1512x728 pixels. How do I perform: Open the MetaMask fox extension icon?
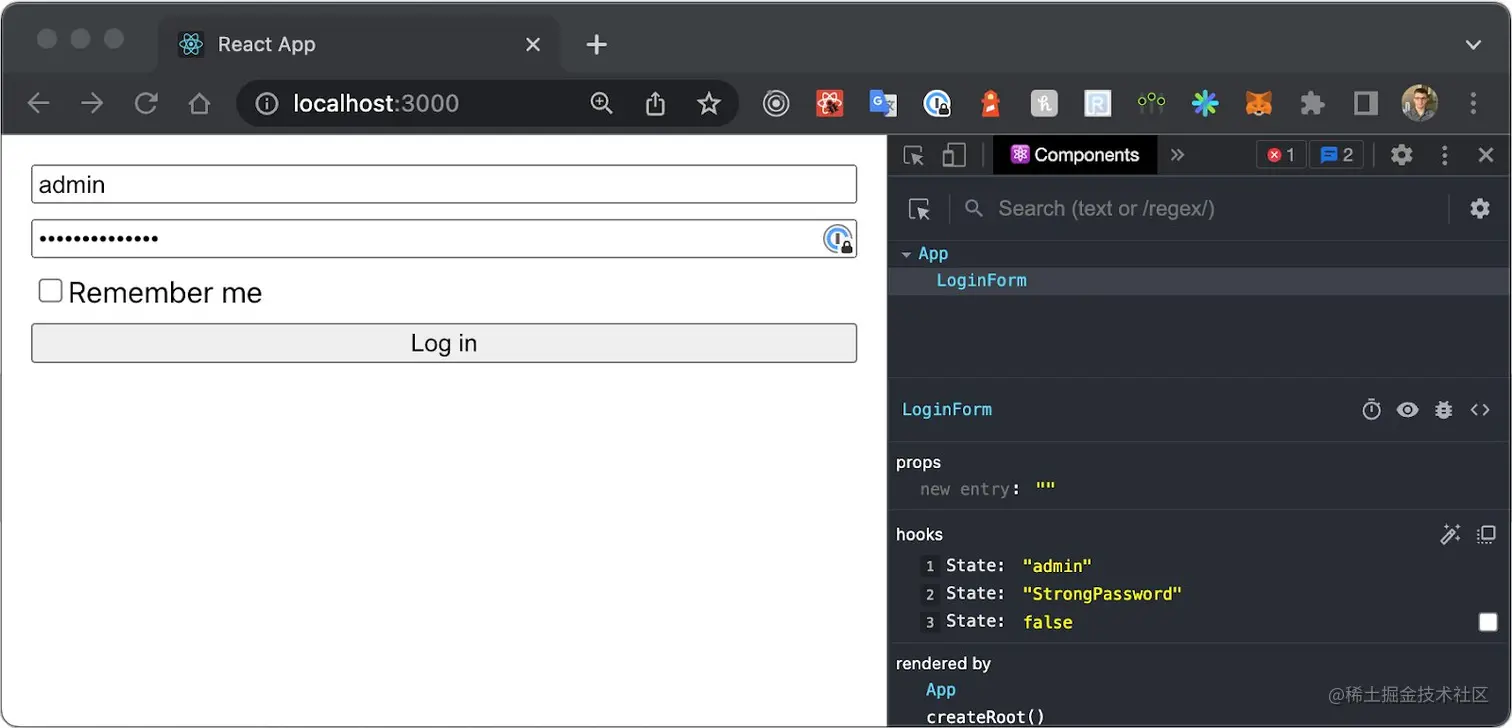pyautogui.click(x=1258, y=103)
